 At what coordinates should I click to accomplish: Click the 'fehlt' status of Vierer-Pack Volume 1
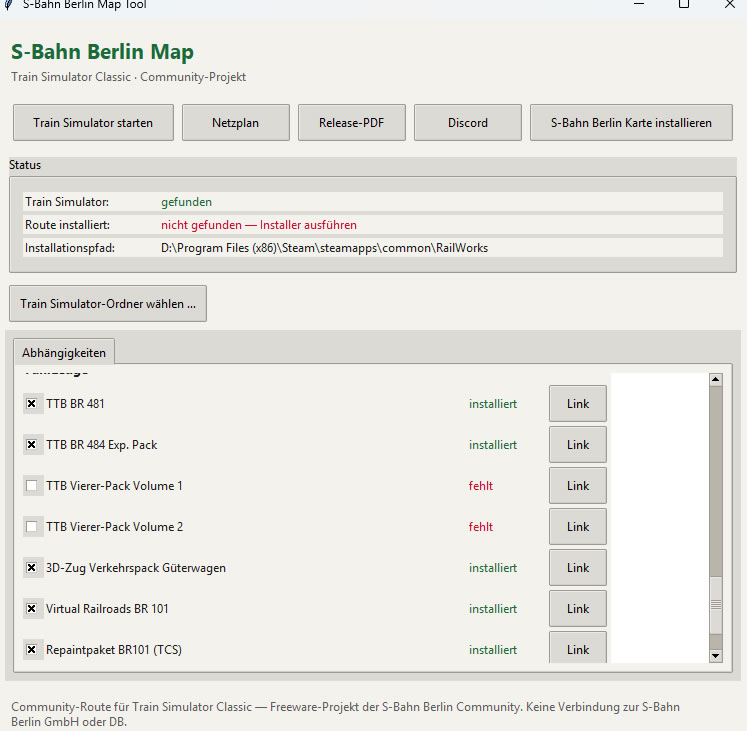click(x=481, y=486)
